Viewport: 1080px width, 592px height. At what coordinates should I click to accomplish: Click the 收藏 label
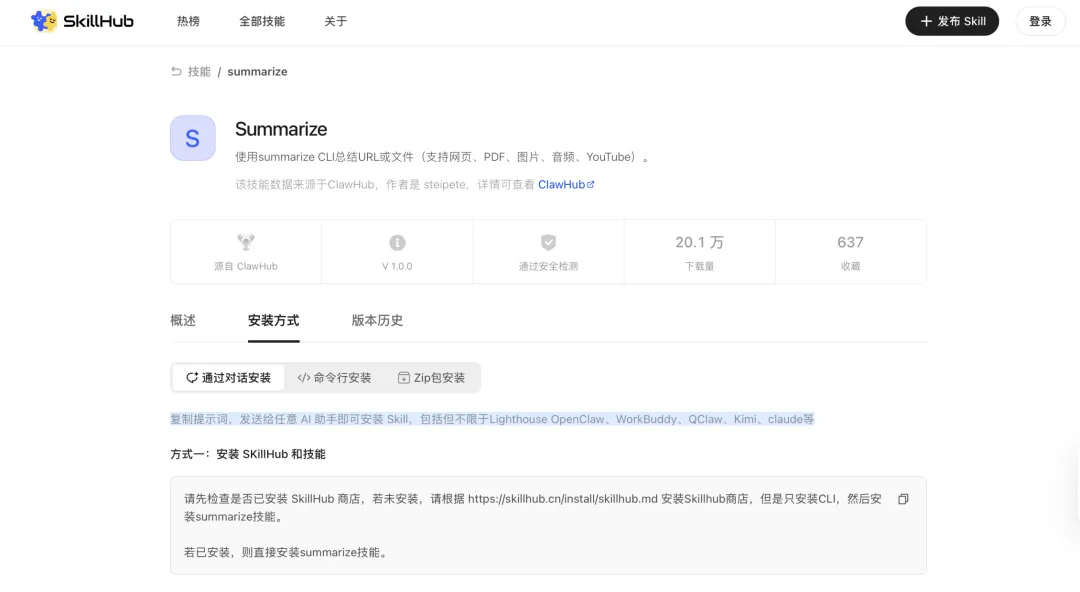[851, 267]
